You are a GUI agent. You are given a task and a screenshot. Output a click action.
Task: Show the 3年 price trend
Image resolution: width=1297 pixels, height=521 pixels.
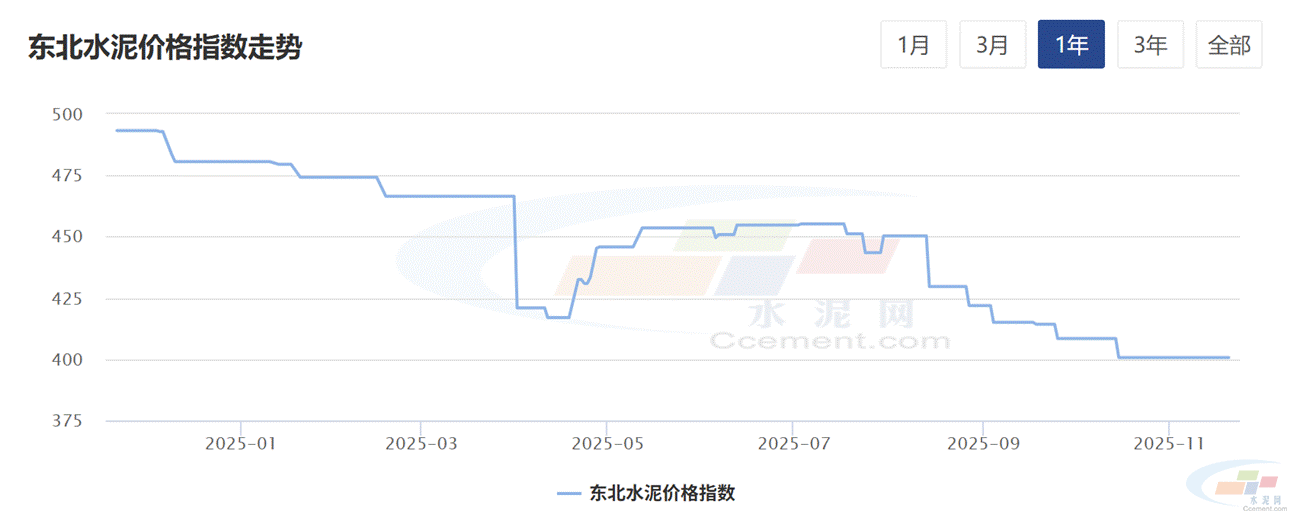[1150, 45]
